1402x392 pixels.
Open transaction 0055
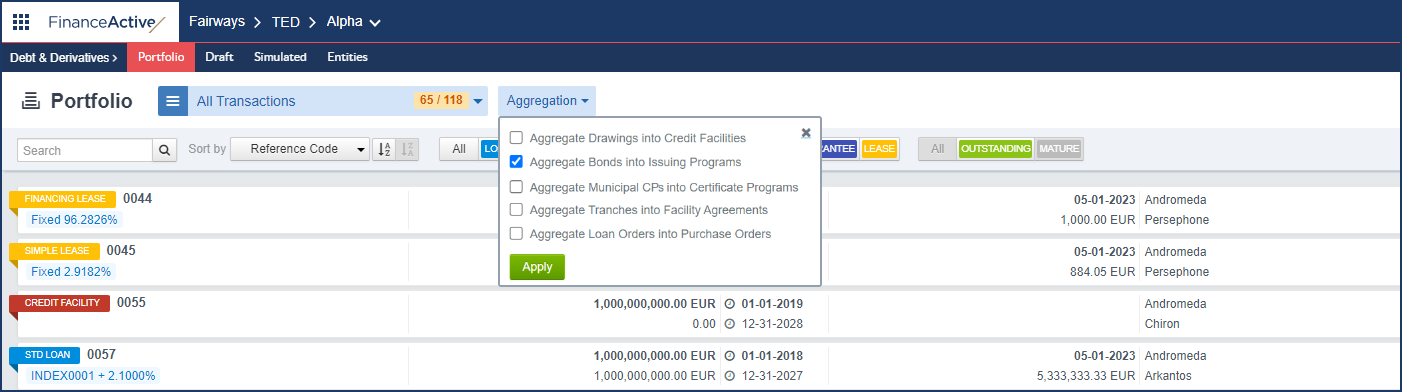[x=131, y=302]
